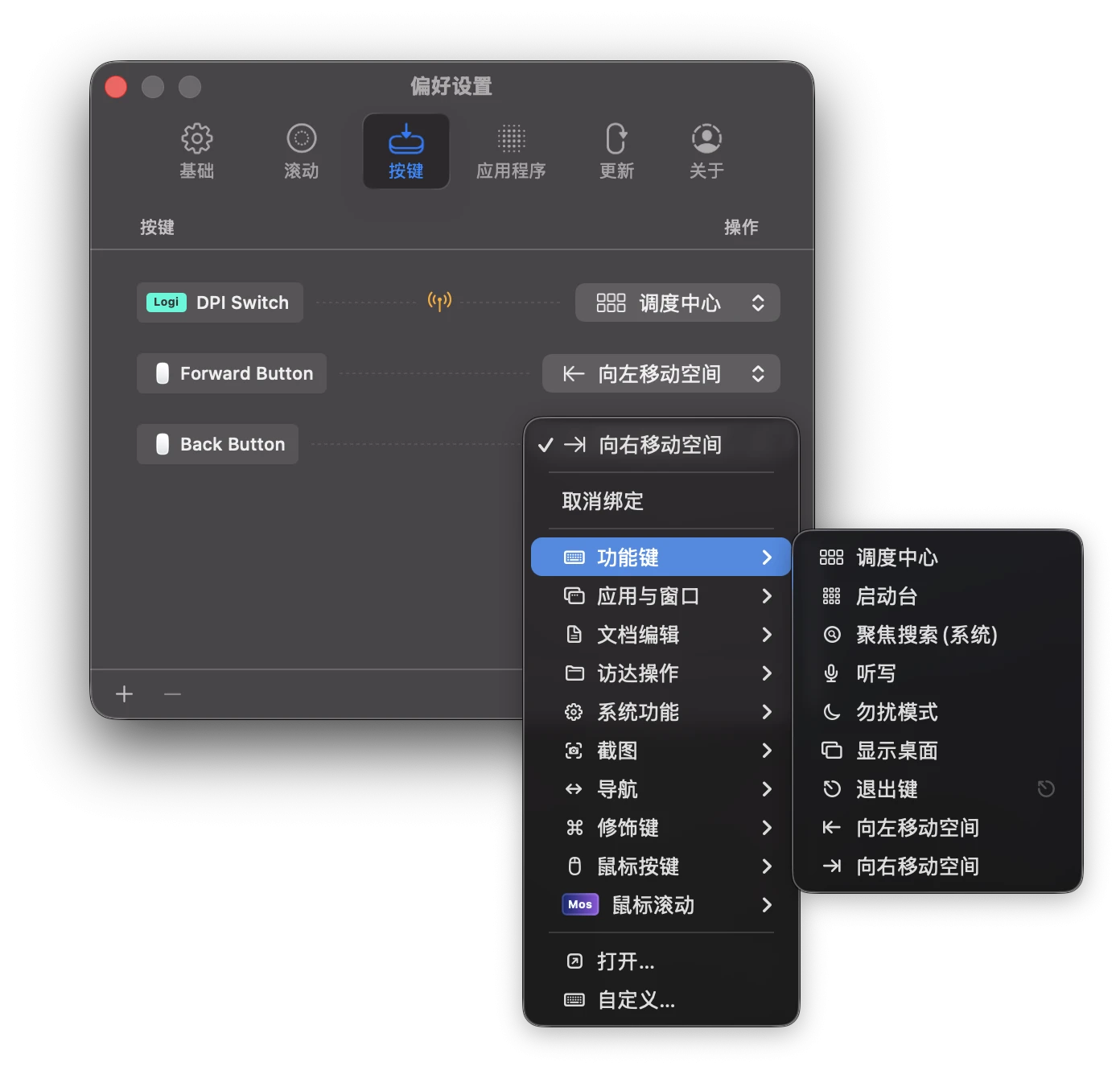
Task: Select 向右移动空间 in the submenu
Action: (937, 866)
